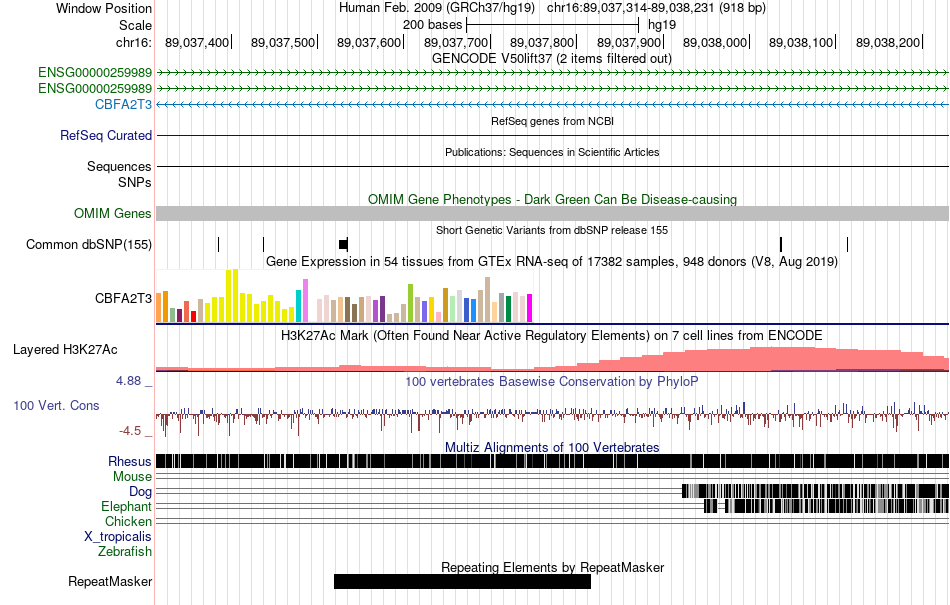This screenshot has height=605, width=950.
Task: Click the Scale track label
Action: coord(135,25)
